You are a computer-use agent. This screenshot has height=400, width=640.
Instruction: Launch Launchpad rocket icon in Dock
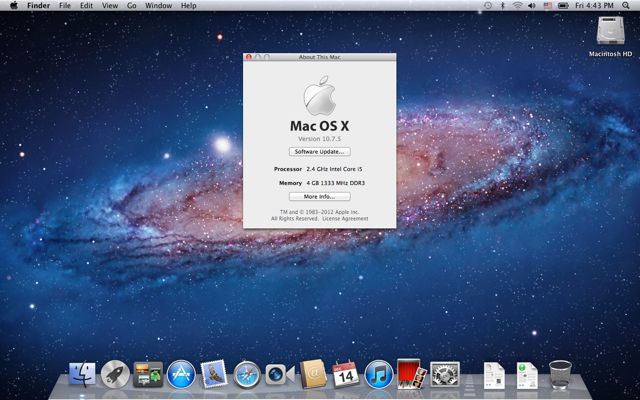click(115, 374)
